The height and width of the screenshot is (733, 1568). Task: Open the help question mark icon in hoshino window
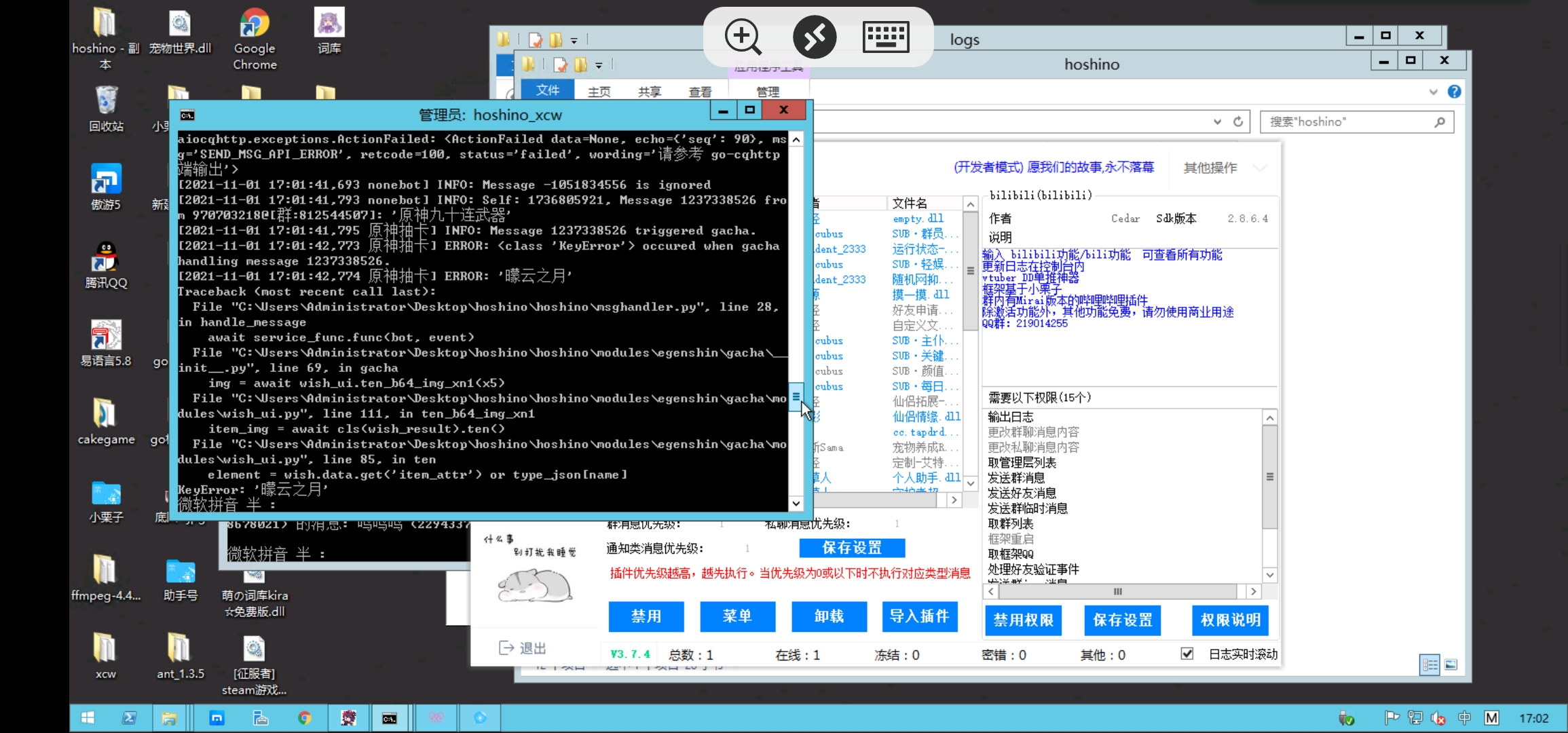(1455, 92)
